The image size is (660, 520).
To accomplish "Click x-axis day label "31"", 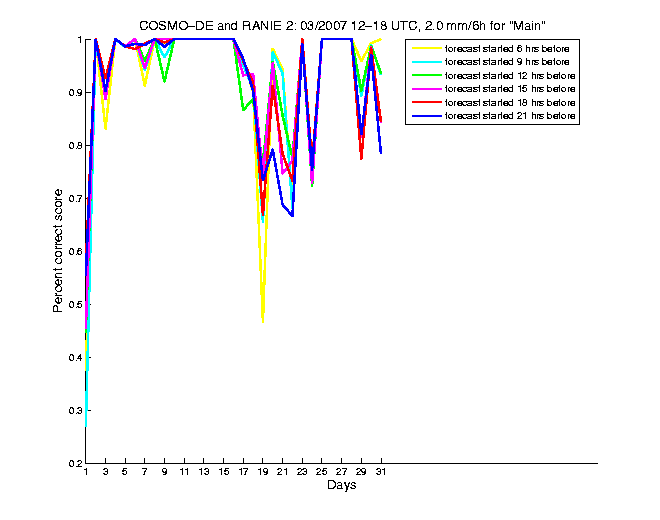I will (381, 472).
